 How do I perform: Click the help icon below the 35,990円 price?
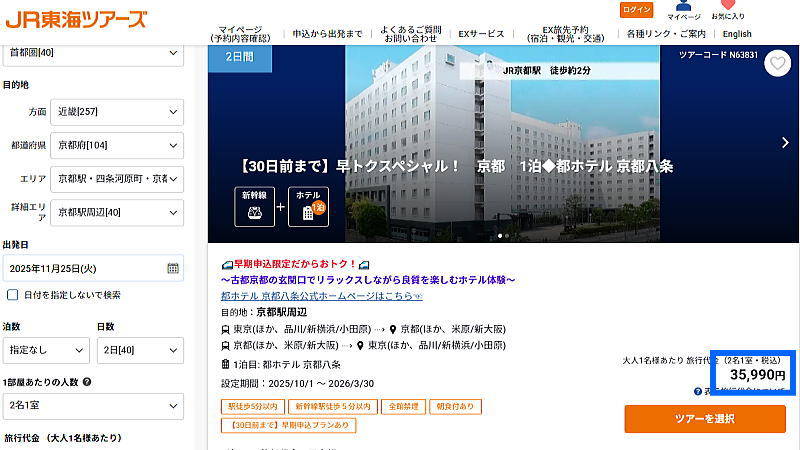pyautogui.click(x=697, y=391)
